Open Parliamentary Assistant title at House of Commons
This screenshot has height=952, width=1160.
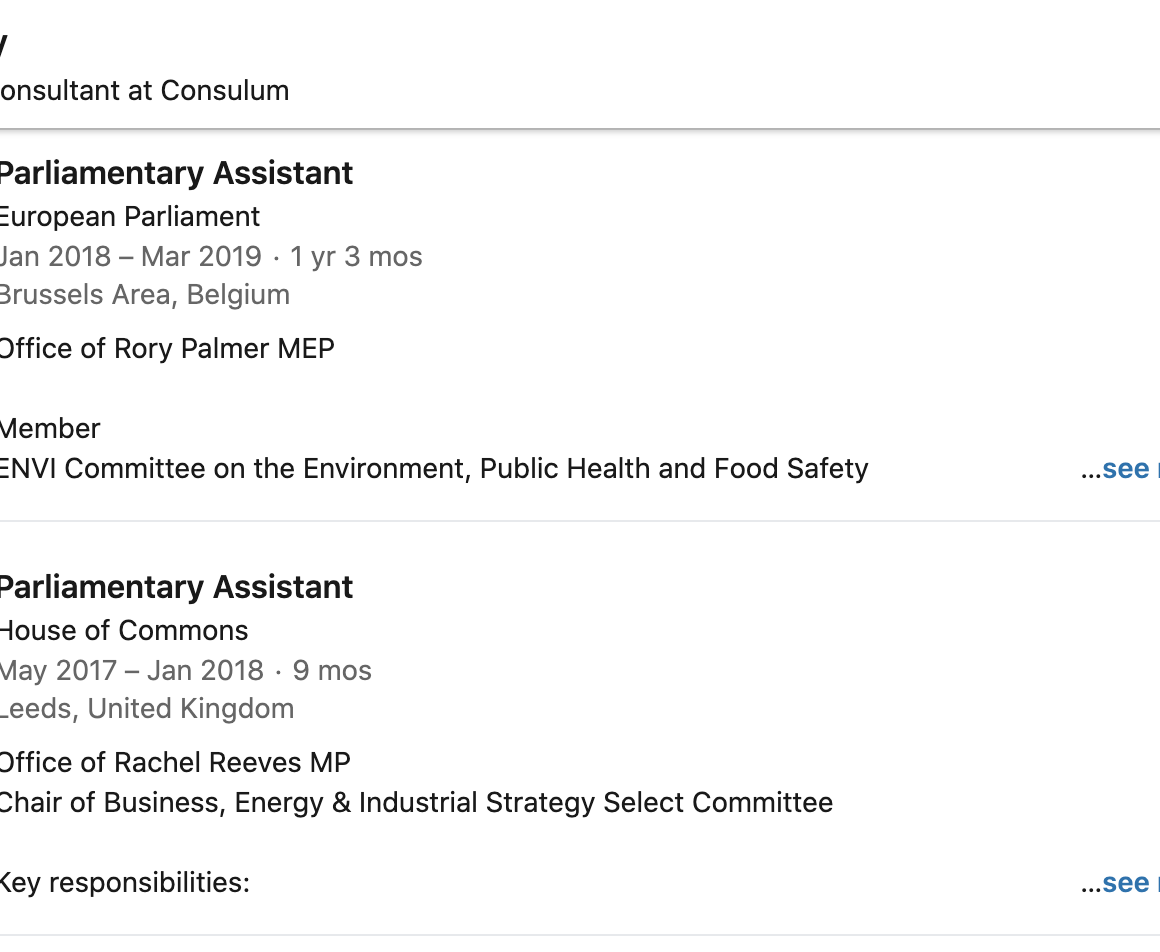[x=176, y=587]
